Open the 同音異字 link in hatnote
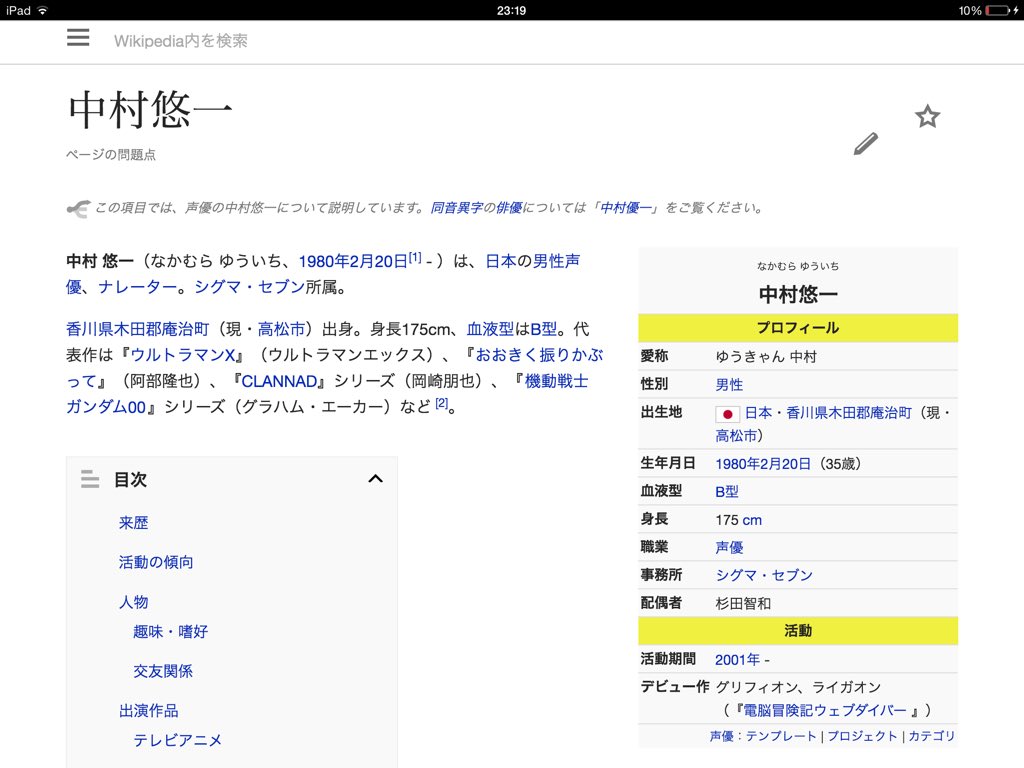Image resolution: width=1024 pixels, height=768 pixels. [456, 208]
